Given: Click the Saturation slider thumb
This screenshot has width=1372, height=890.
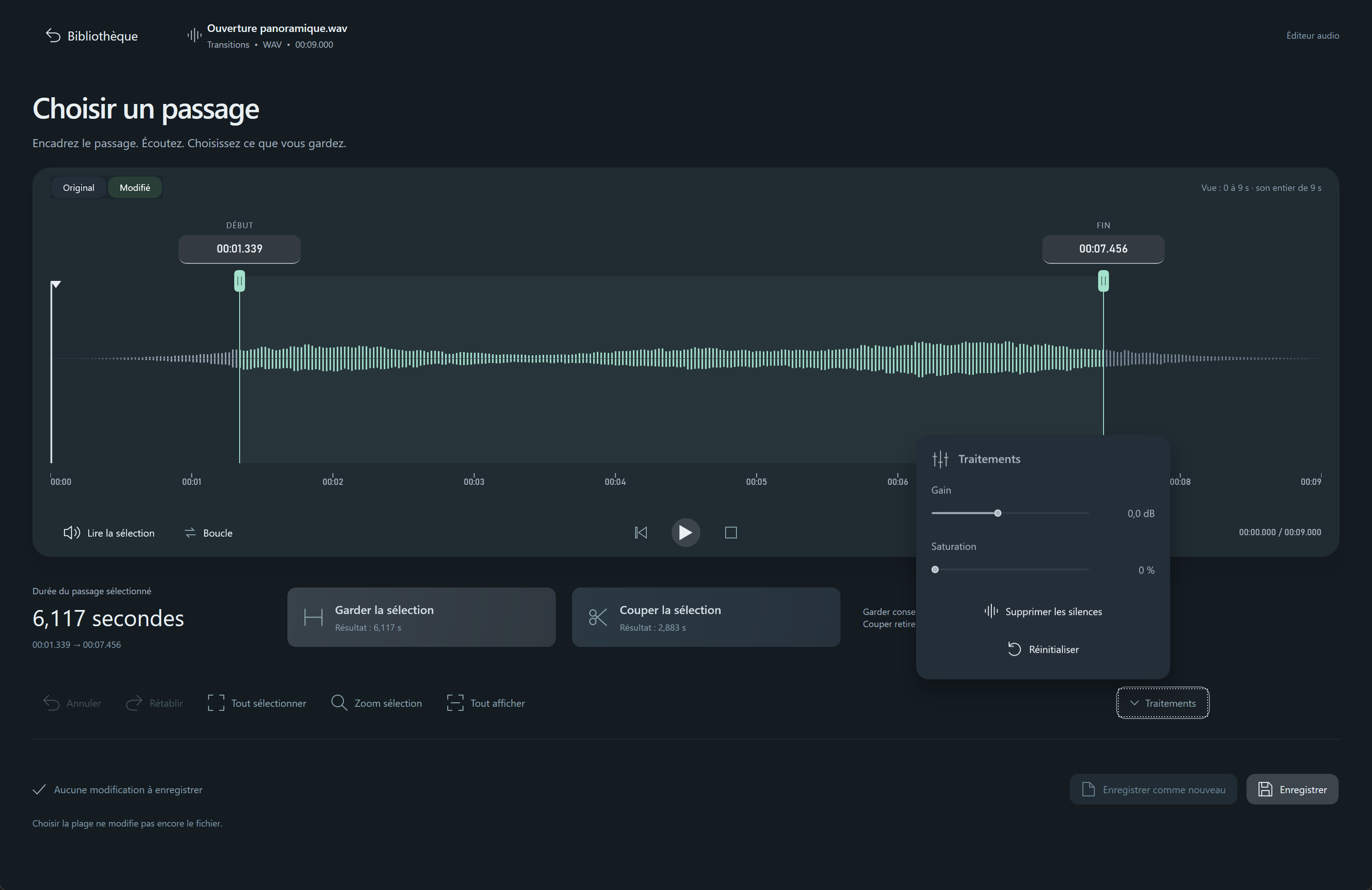Looking at the screenshot, I should 935,570.
